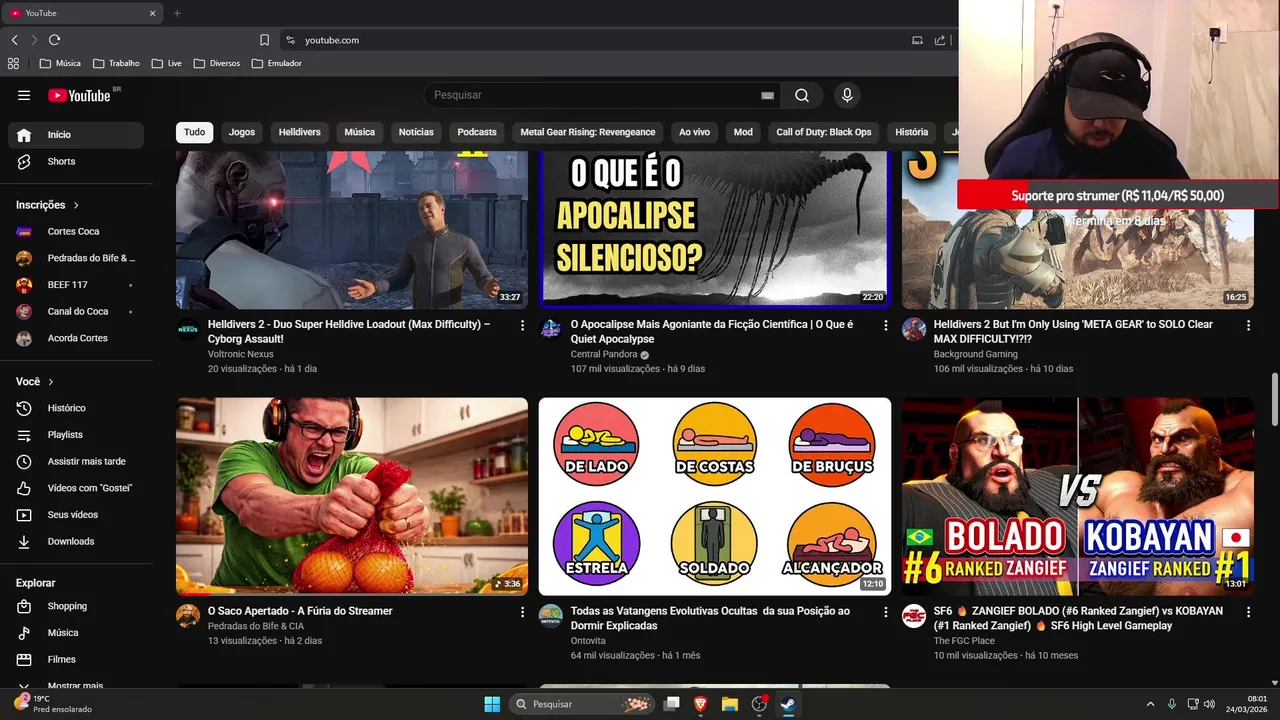Image resolution: width=1280 pixels, height=720 pixels.
Task: Bookmark this page icon
Action: coord(264,40)
